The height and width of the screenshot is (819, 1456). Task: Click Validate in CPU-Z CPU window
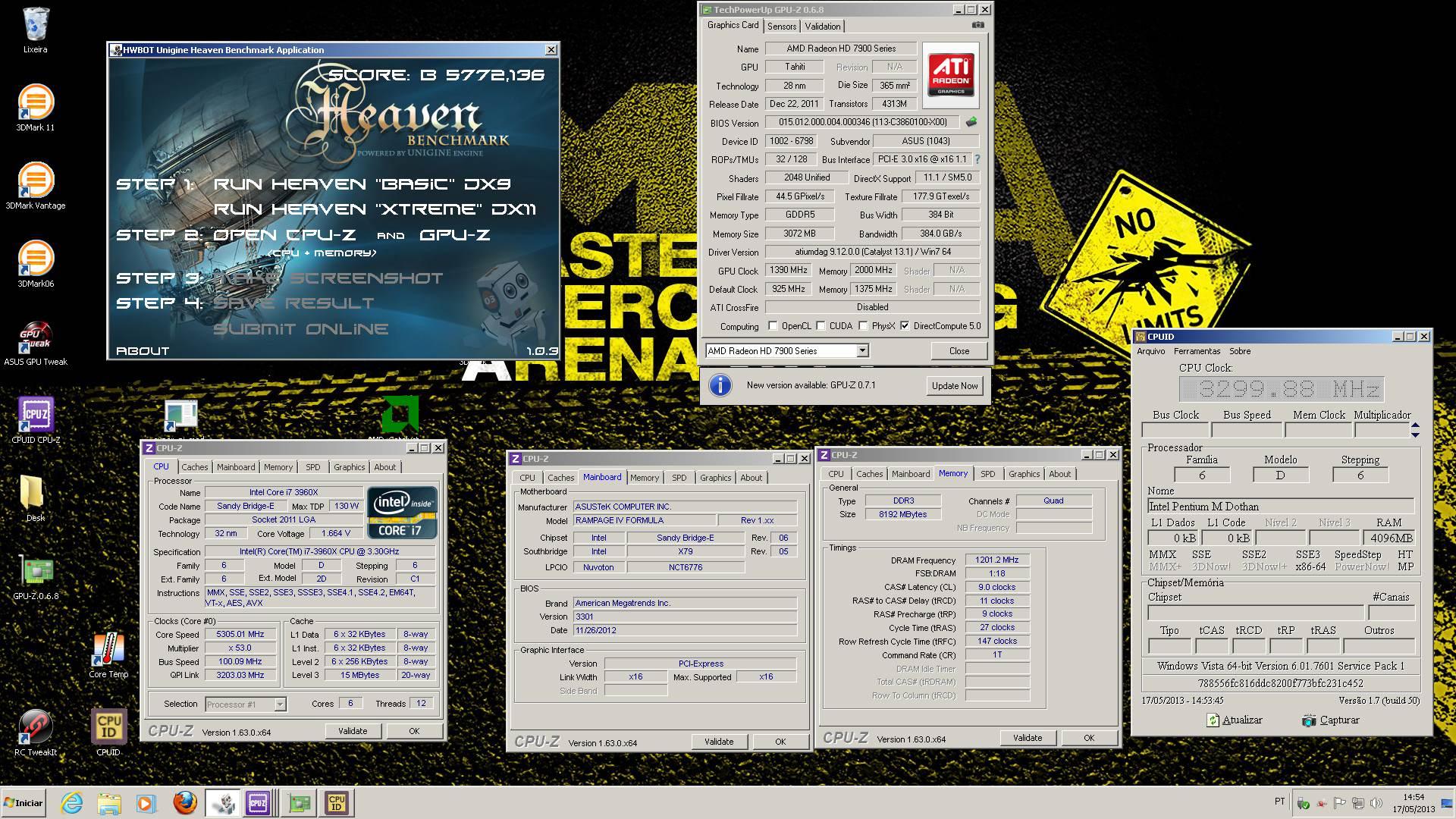point(353,731)
